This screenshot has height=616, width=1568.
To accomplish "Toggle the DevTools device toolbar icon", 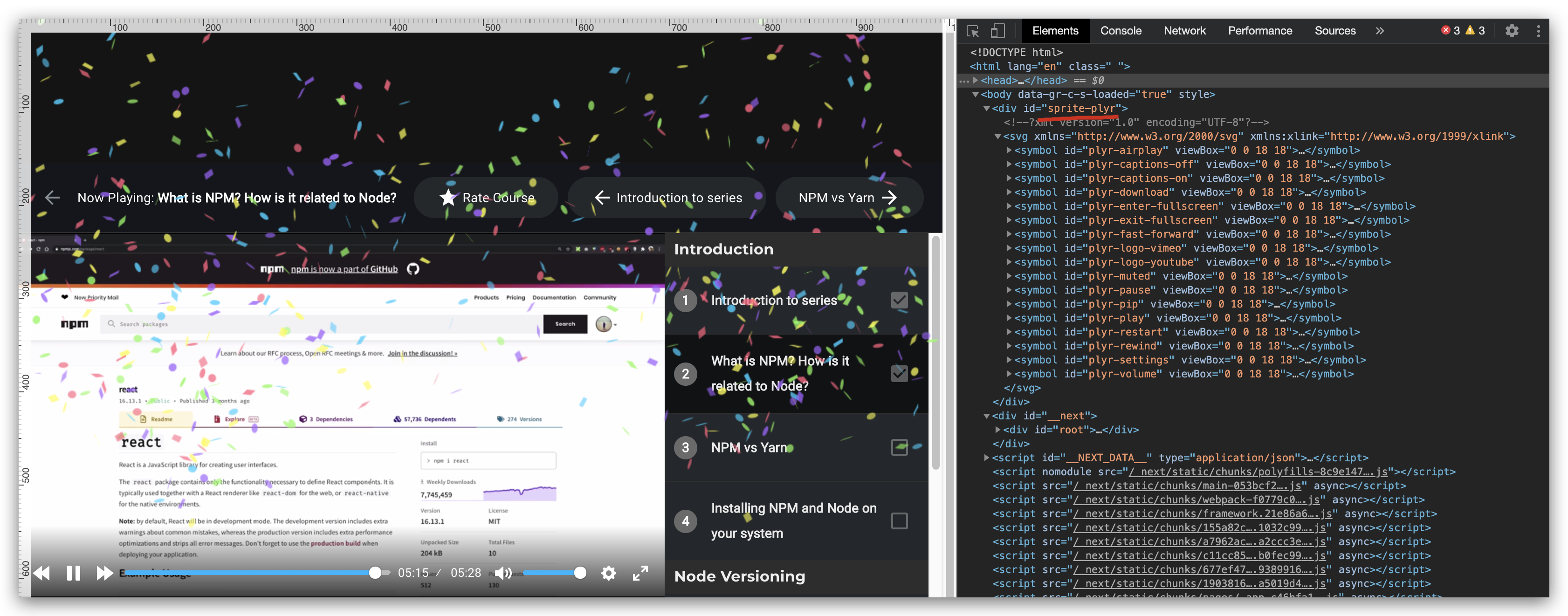I will [997, 30].
